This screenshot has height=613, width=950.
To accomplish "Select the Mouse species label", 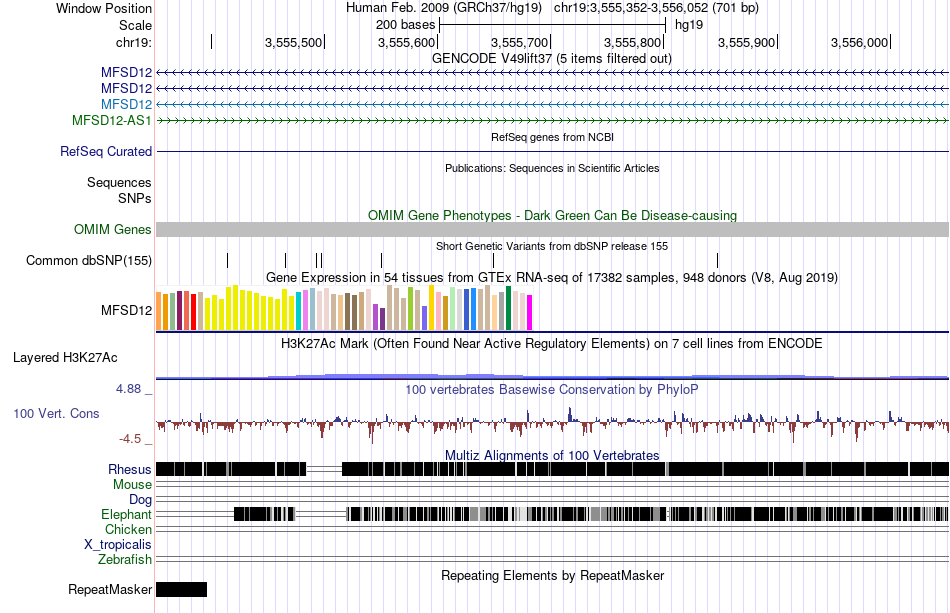I will [132, 485].
